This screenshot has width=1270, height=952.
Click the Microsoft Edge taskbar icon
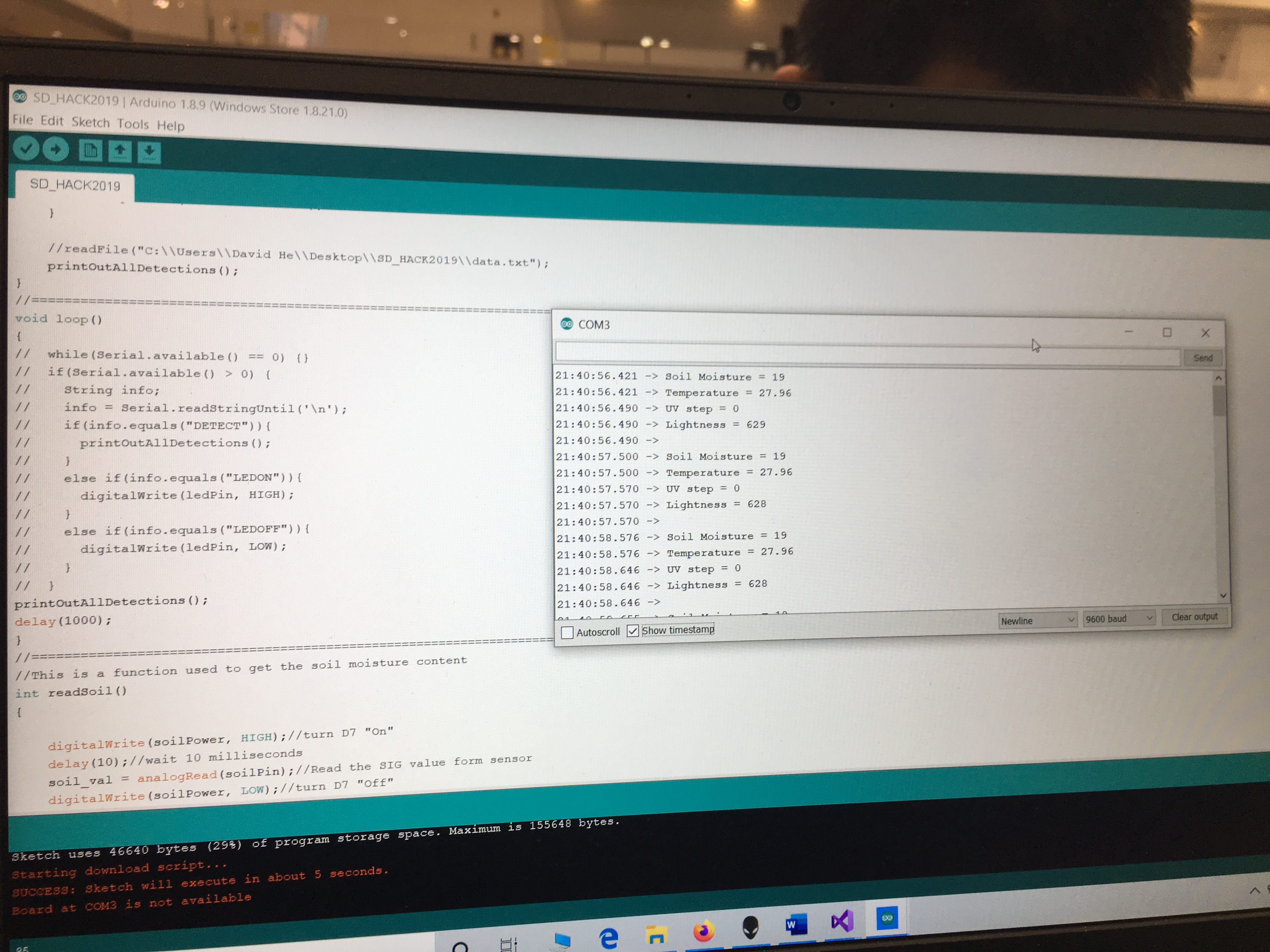(609, 938)
